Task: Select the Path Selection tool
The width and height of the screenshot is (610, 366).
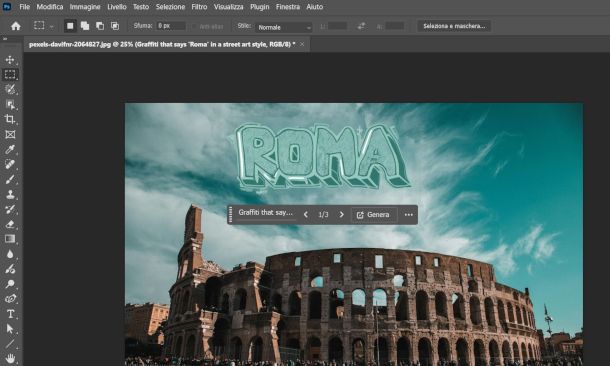Action: pos(10,329)
